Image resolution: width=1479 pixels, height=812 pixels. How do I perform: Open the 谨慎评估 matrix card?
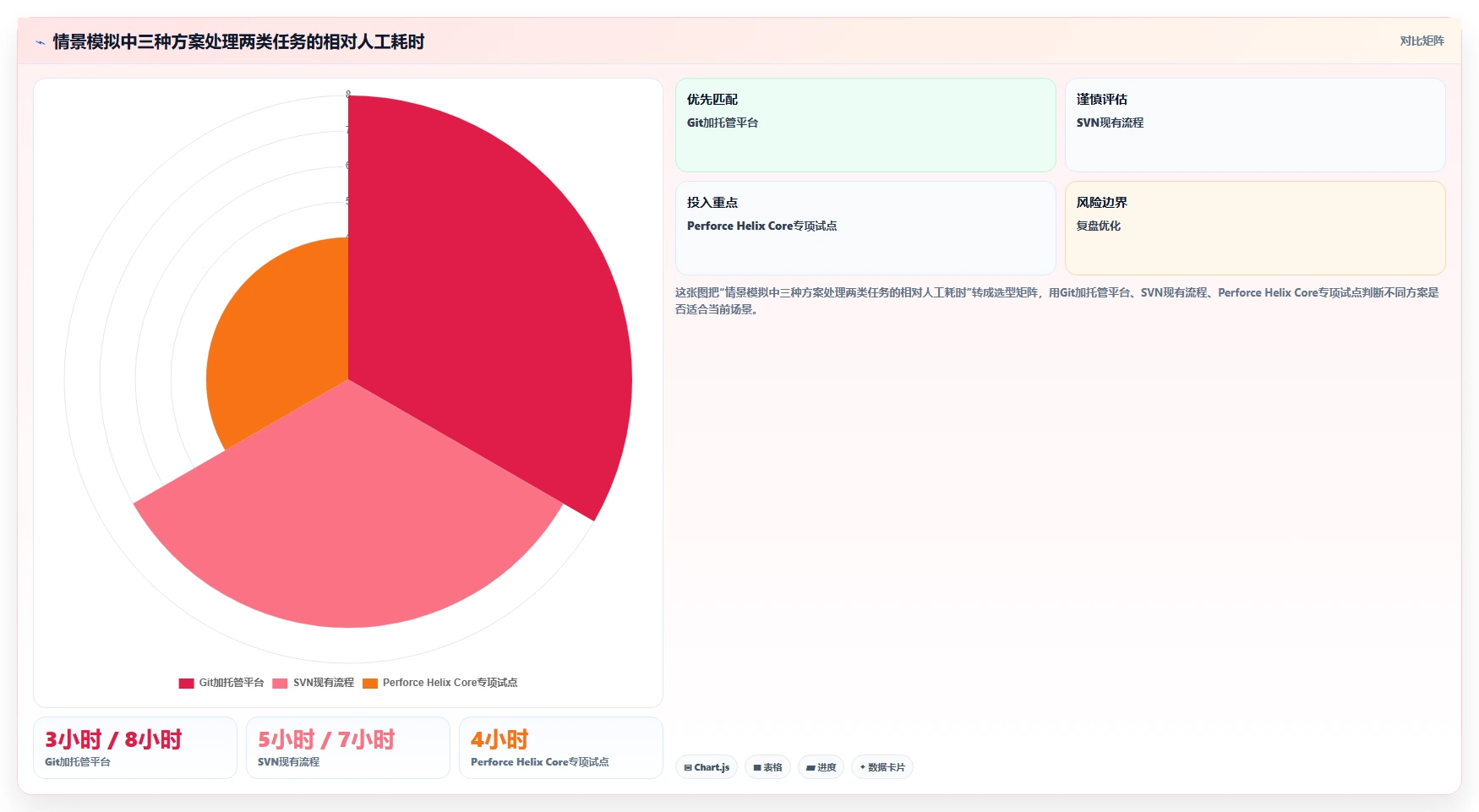tap(1255, 125)
